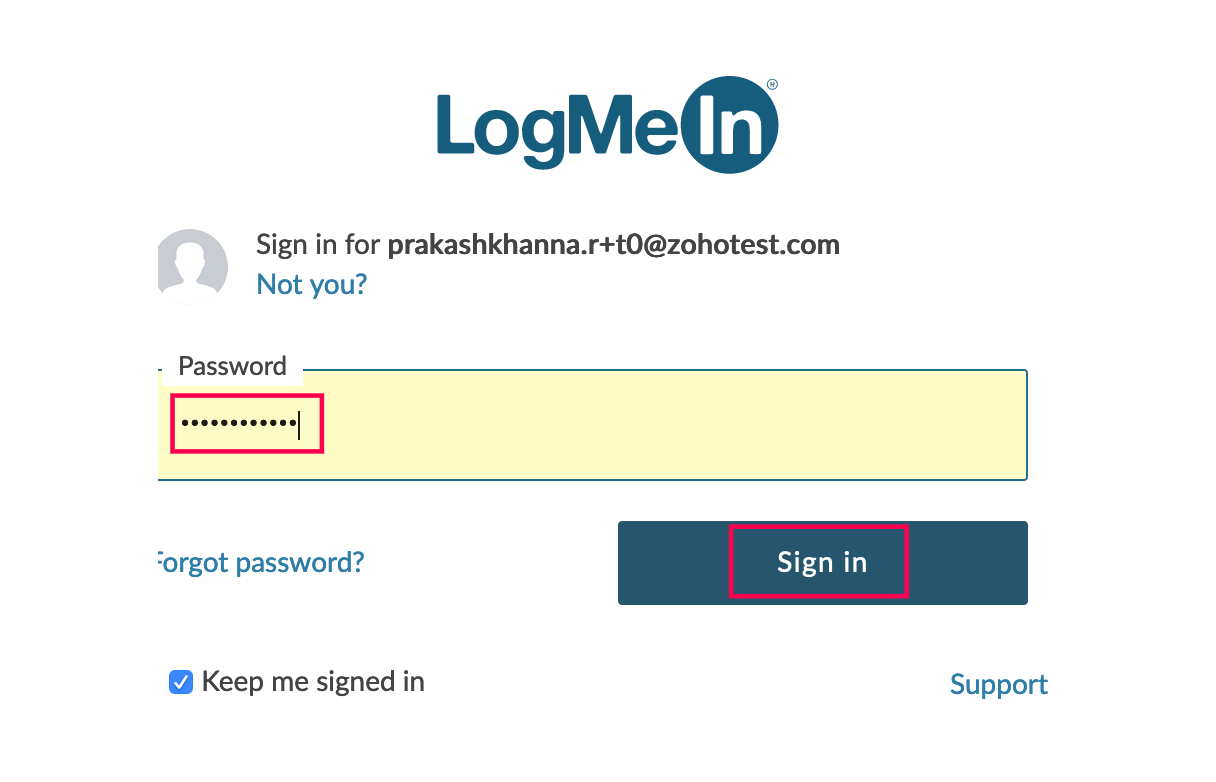
Task: Toggle the Keep me signed in checkbox
Action: point(181,682)
